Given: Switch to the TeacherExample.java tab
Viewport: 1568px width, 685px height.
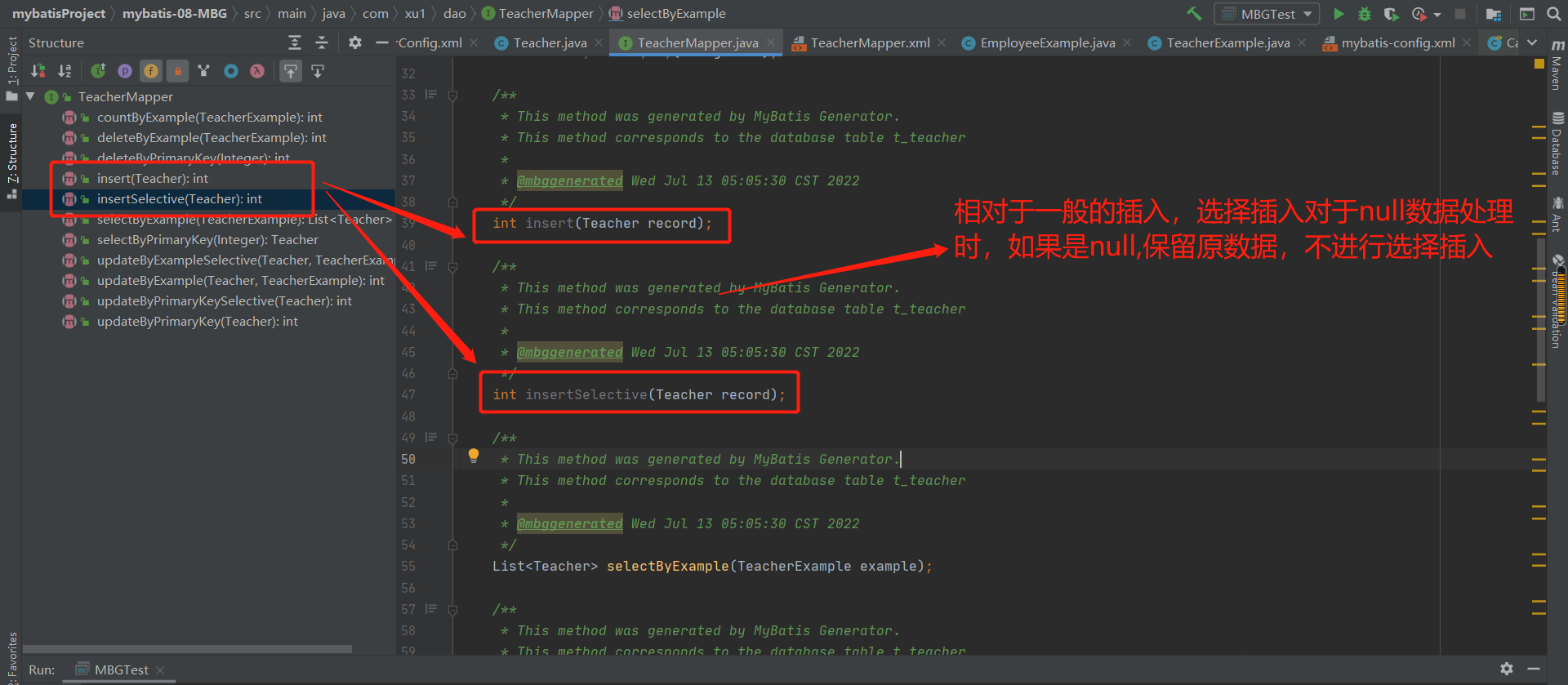Looking at the screenshot, I should [1228, 42].
